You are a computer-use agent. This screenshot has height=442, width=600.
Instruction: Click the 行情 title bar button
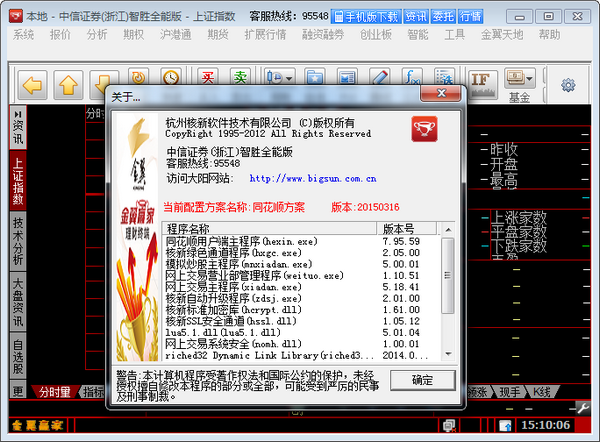pyautogui.click(x=471, y=16)
